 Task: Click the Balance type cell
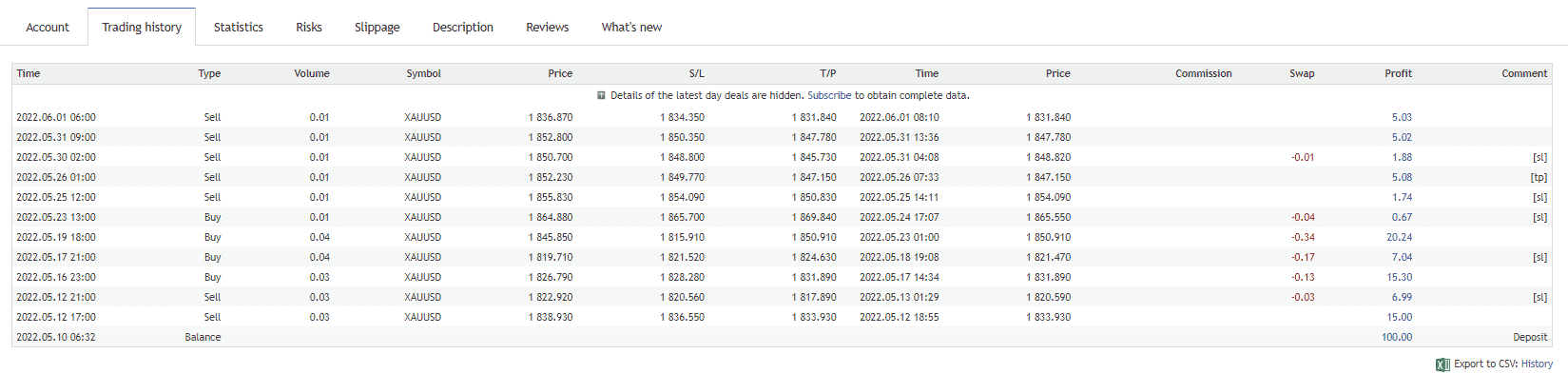click(203, 337)
